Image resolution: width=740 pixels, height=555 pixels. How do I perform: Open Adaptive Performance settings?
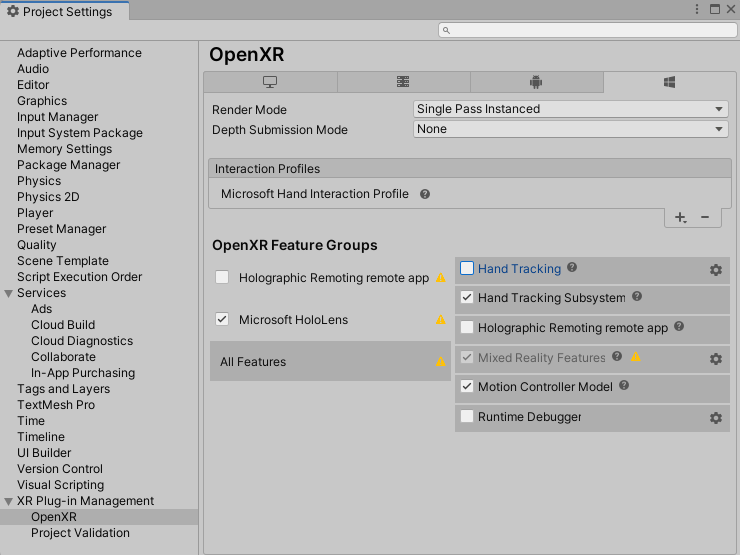[x=79, y=53]
